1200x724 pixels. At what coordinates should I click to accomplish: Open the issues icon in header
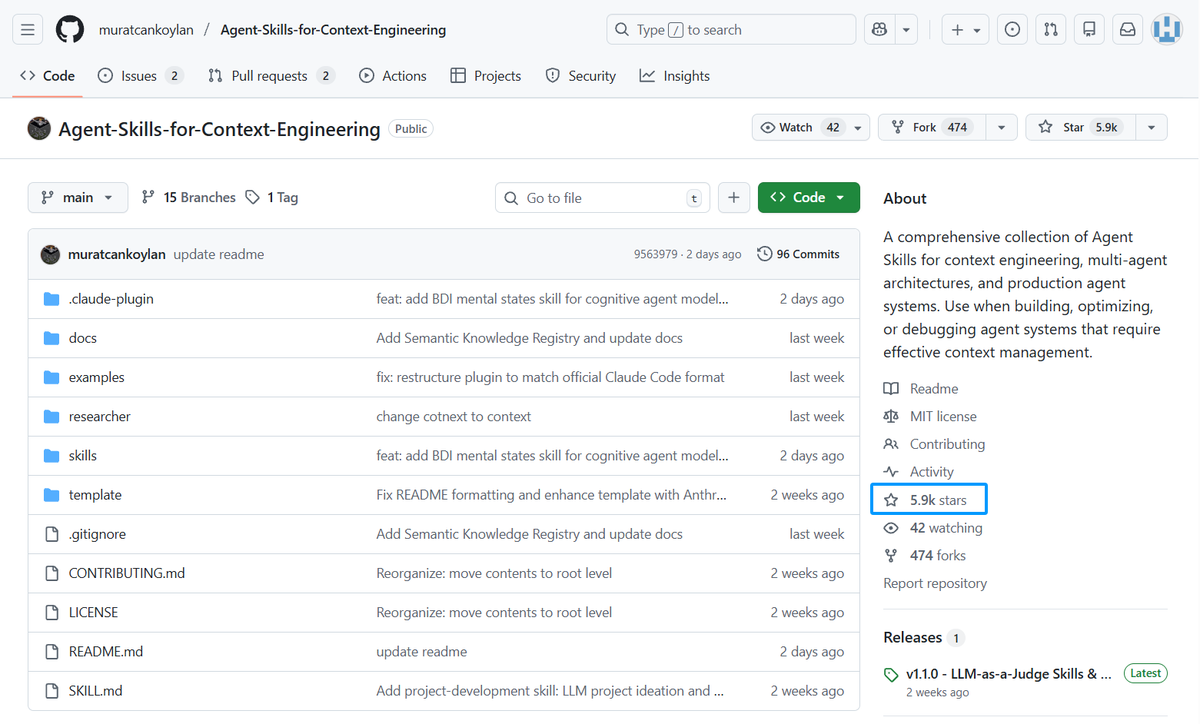pyautogui.click(x=1013, y=30)
